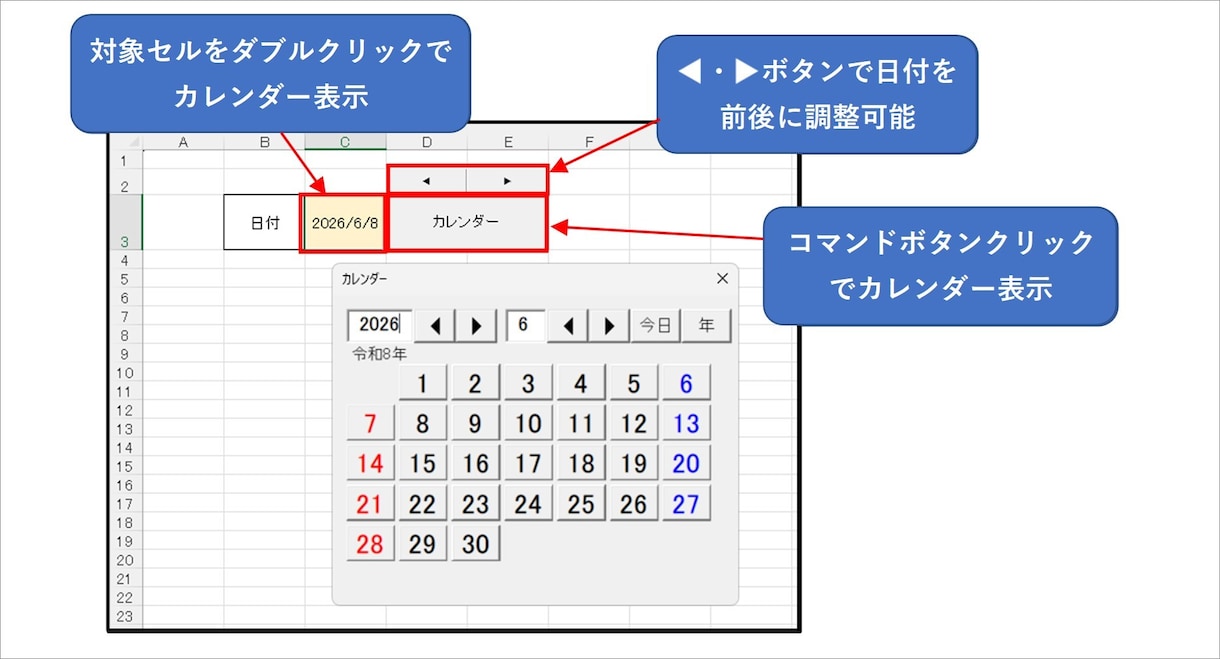Viewport: 1220px width, 659px height.
Task: Click the select-all corner of the sheet
Action: pos(126,142)
